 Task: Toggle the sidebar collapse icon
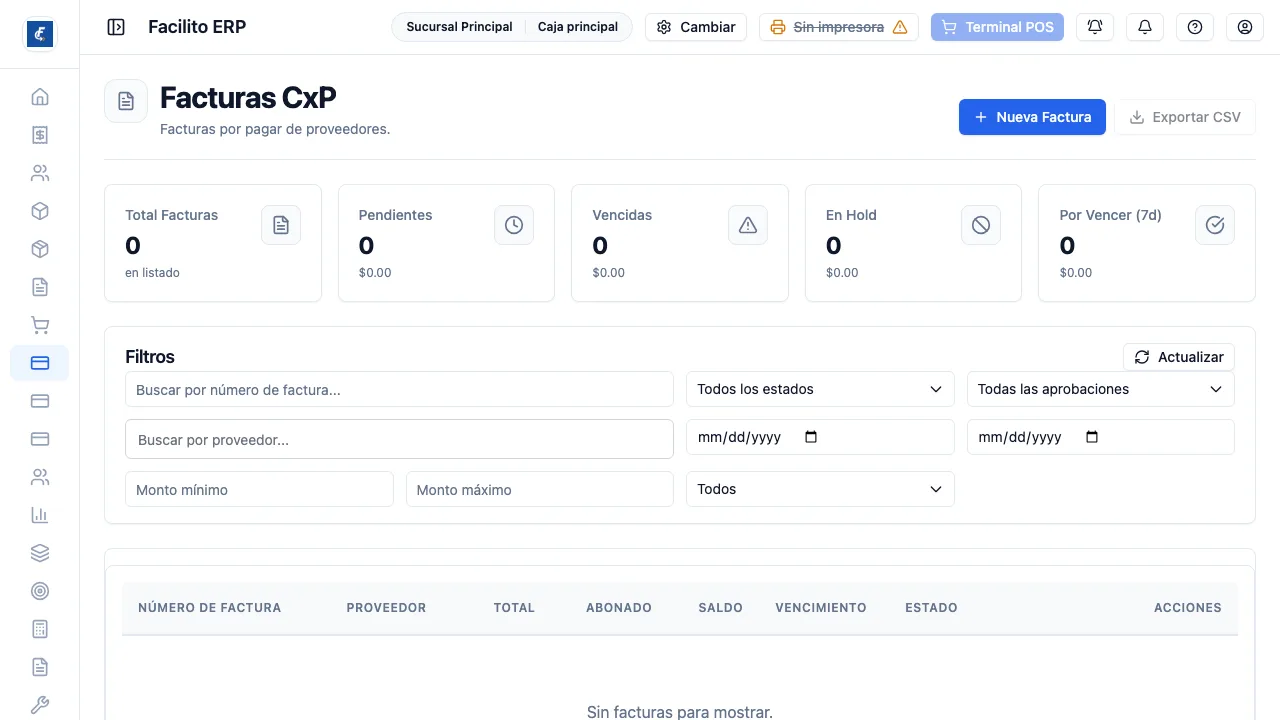(x=116, y=27)
